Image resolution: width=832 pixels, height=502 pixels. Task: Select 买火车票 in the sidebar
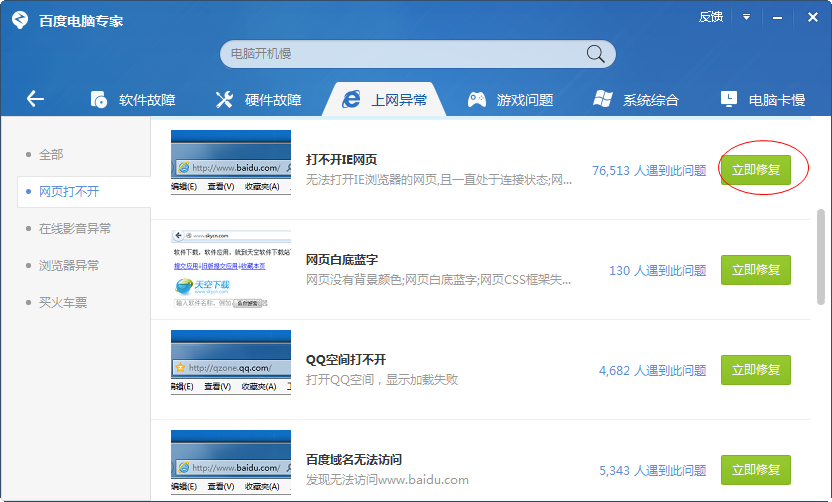62,302
